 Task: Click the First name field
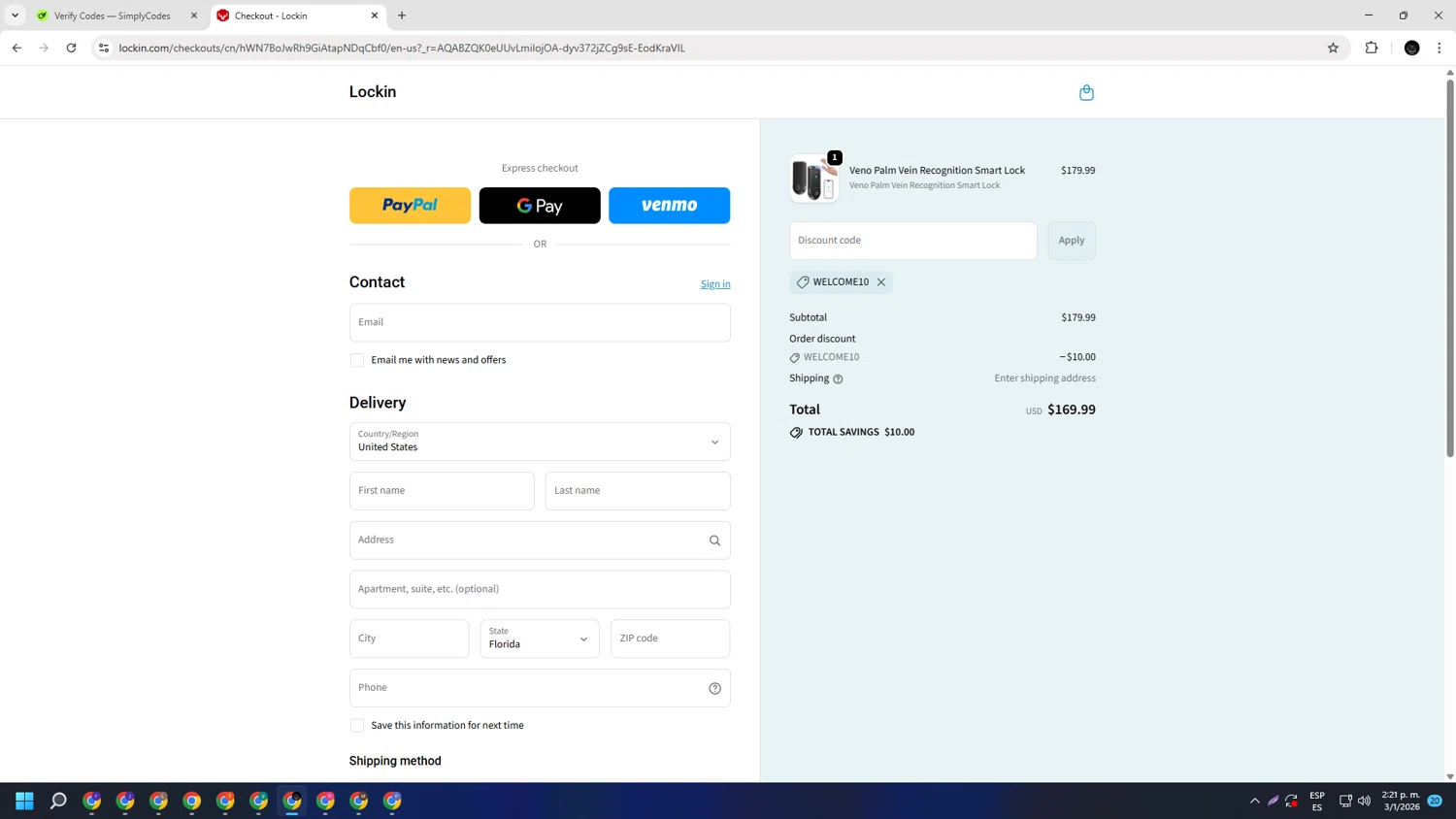pos(442,491)
